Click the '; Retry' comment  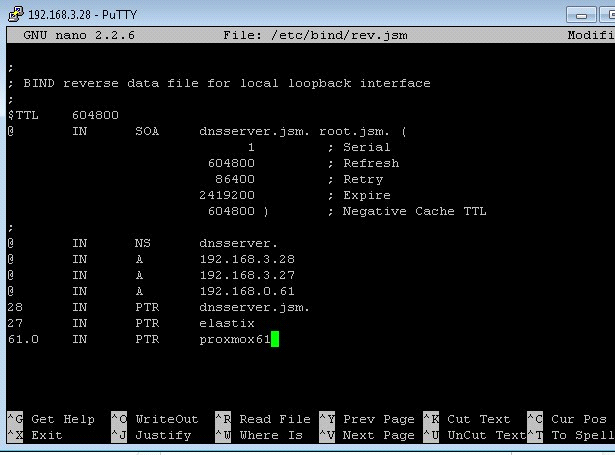coord(355,179)
